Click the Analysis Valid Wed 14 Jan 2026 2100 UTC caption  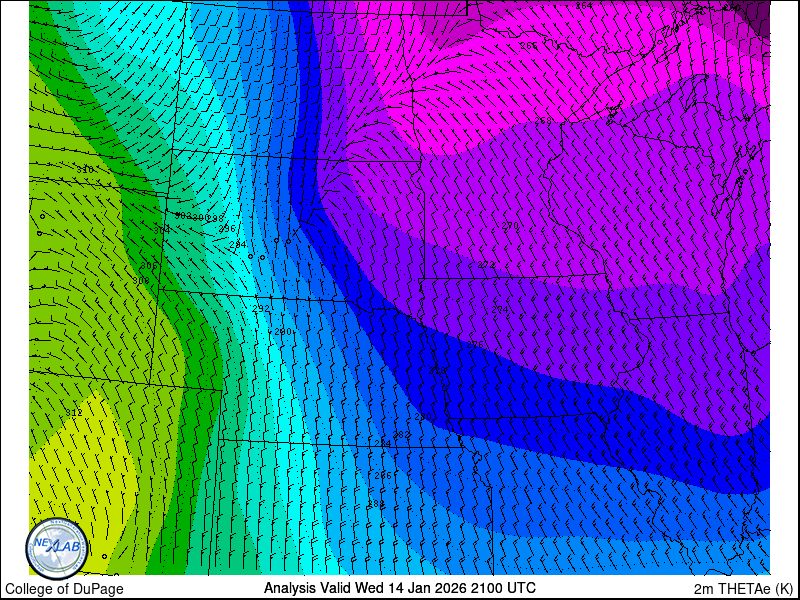click(399, 588)
